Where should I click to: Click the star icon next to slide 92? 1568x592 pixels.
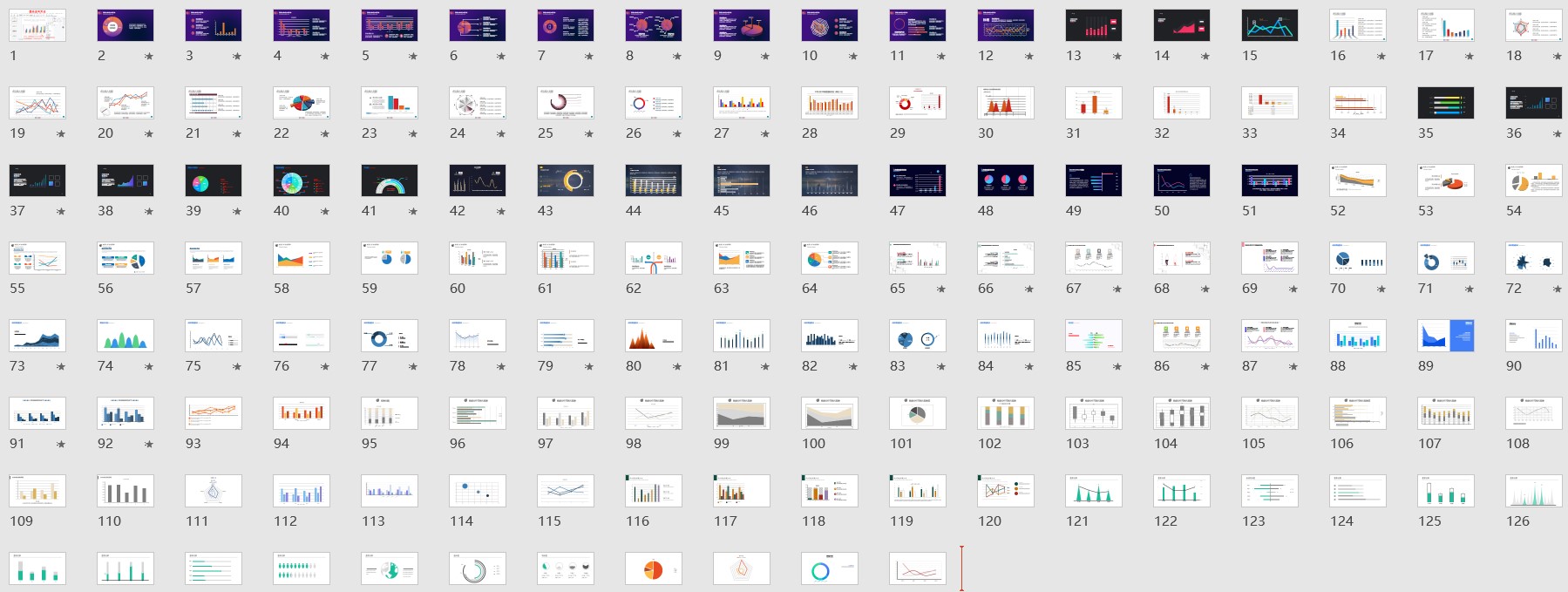click(149, 445)
